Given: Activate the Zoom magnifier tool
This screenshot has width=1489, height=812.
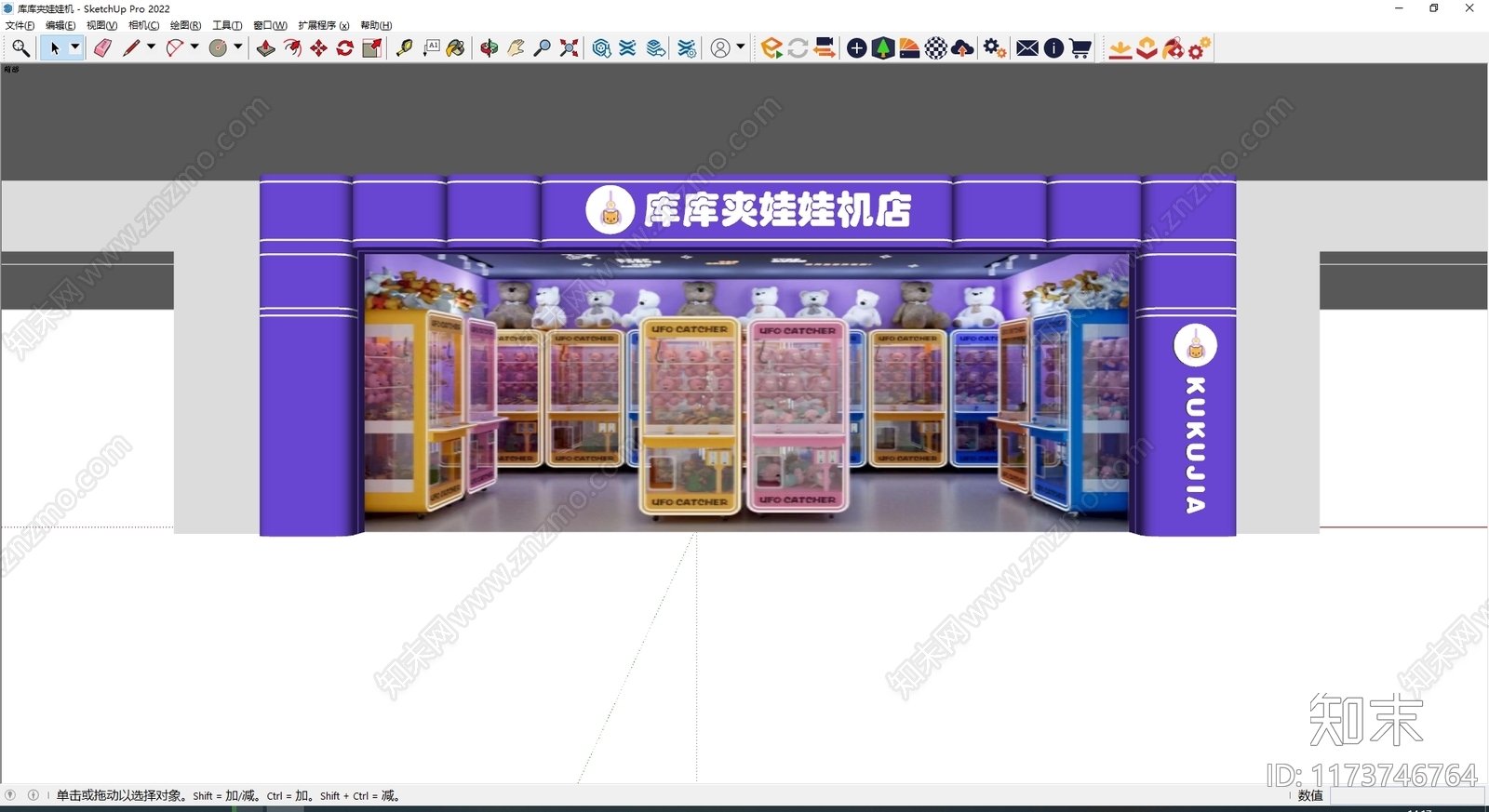Looking at the screenshot, I should (x=543, y=48).
